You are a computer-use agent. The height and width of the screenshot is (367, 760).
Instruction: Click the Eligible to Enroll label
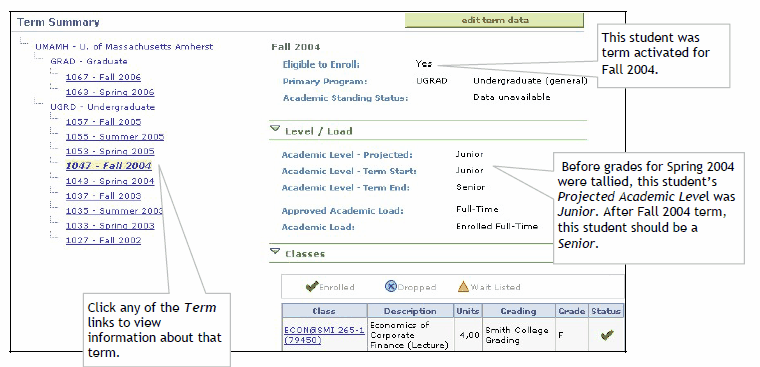[321, 65]
